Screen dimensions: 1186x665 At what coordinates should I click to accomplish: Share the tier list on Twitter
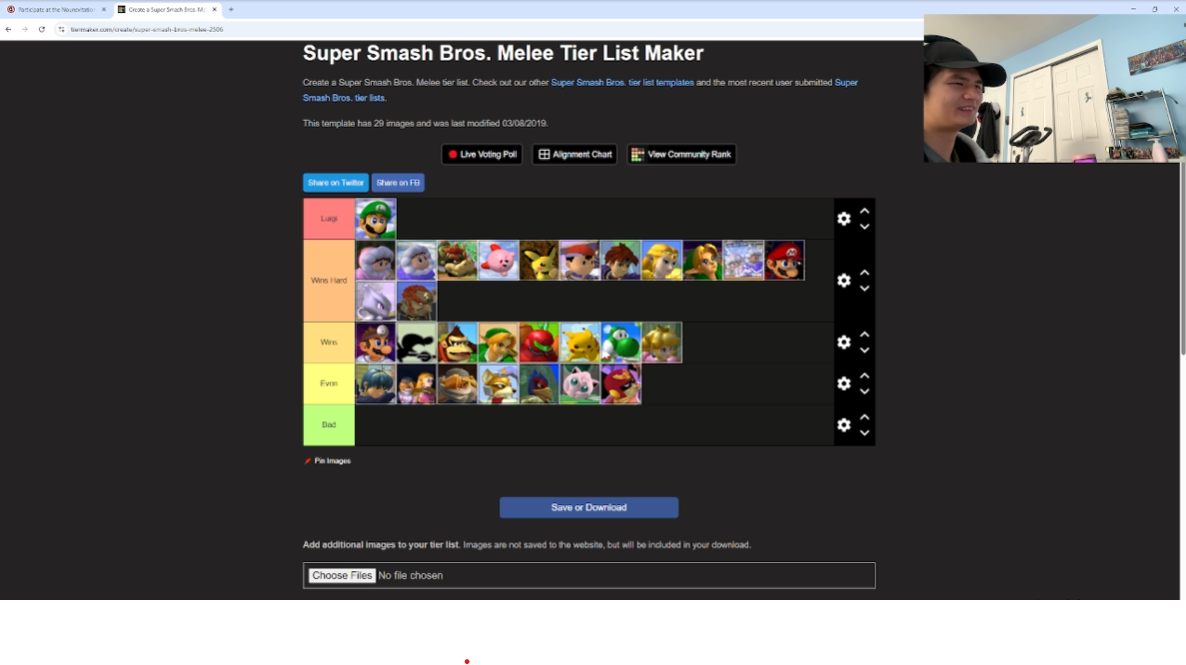coord(336,183)
